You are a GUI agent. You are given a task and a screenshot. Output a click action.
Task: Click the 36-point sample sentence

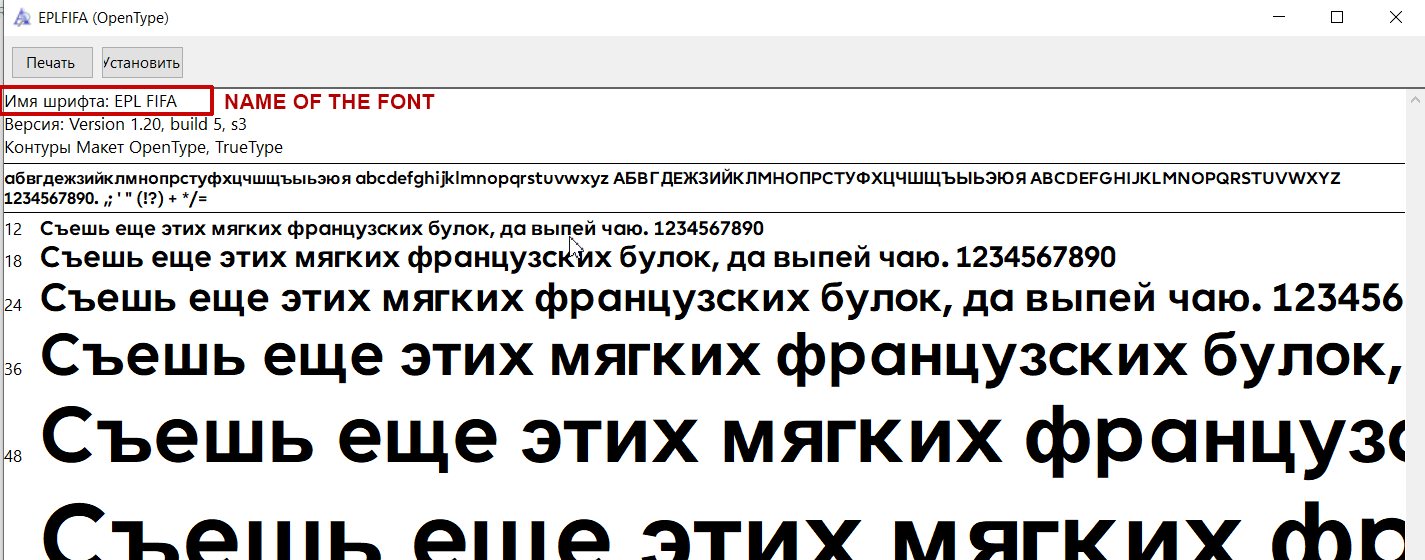pos(722,358)
